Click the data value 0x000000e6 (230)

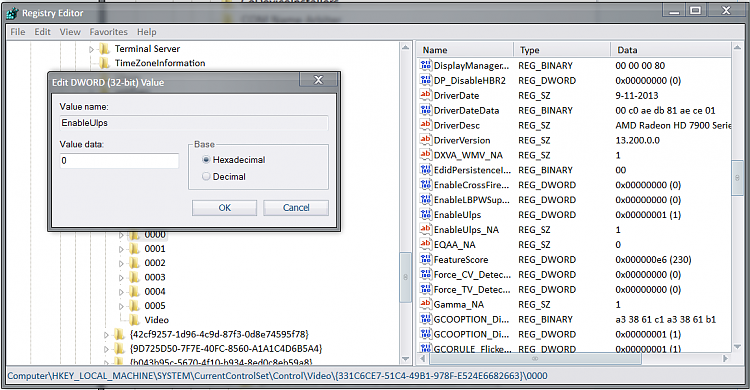(653, 260)
